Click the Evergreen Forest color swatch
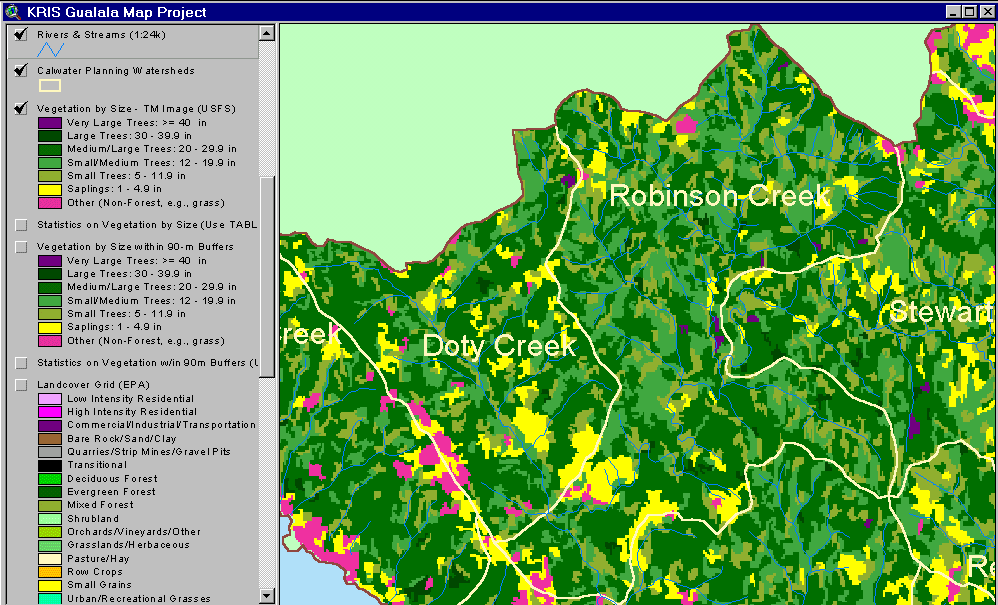The height and width of the screenshot is (605, 998). pyautogui.click(x=50, y=492)
